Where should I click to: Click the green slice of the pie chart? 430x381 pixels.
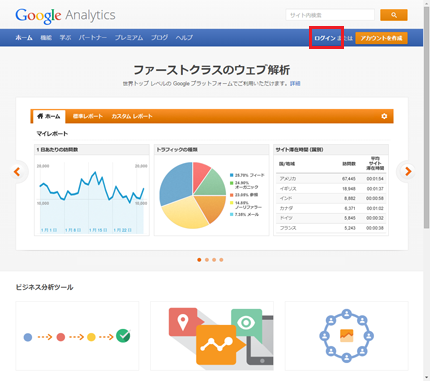(213, 185)
